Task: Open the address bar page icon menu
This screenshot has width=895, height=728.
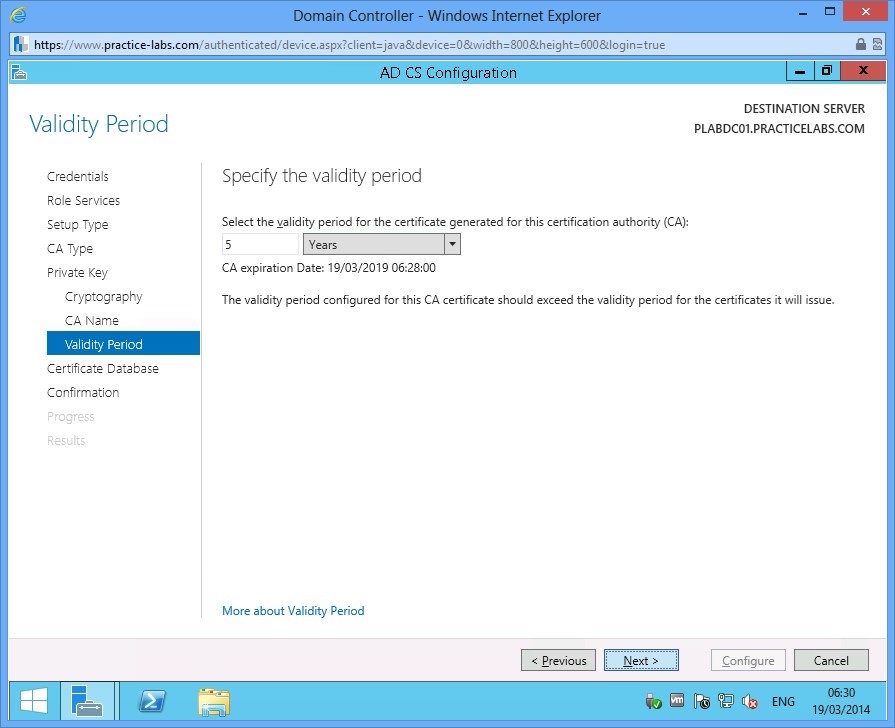Action: [18, 44]
